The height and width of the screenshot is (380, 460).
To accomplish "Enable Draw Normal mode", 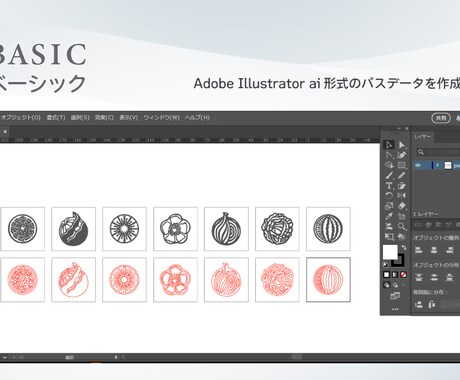I will coord(387,285).
